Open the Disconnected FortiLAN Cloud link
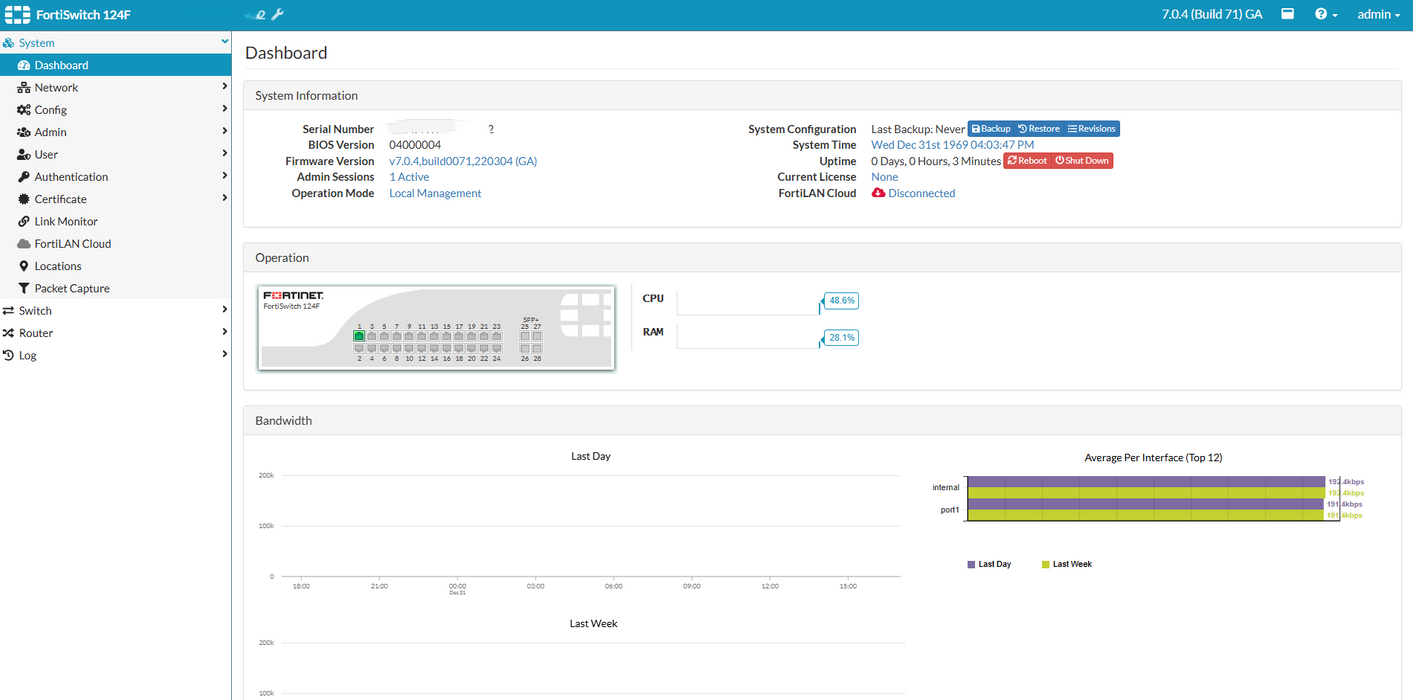1413x700 pixels. tap(921, 193)
